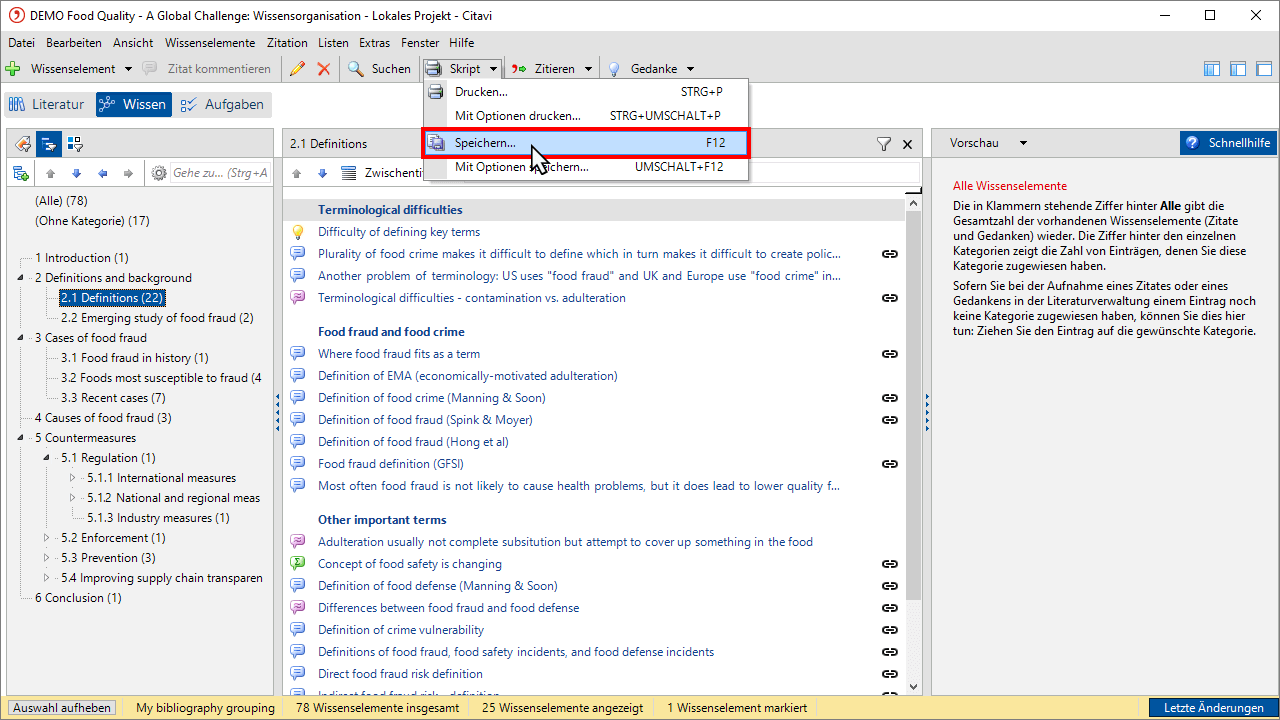This screenshot has height=720, width=1280.
Task: Expand 5.1.1 International measures node
Action: (x=72, y=478)
